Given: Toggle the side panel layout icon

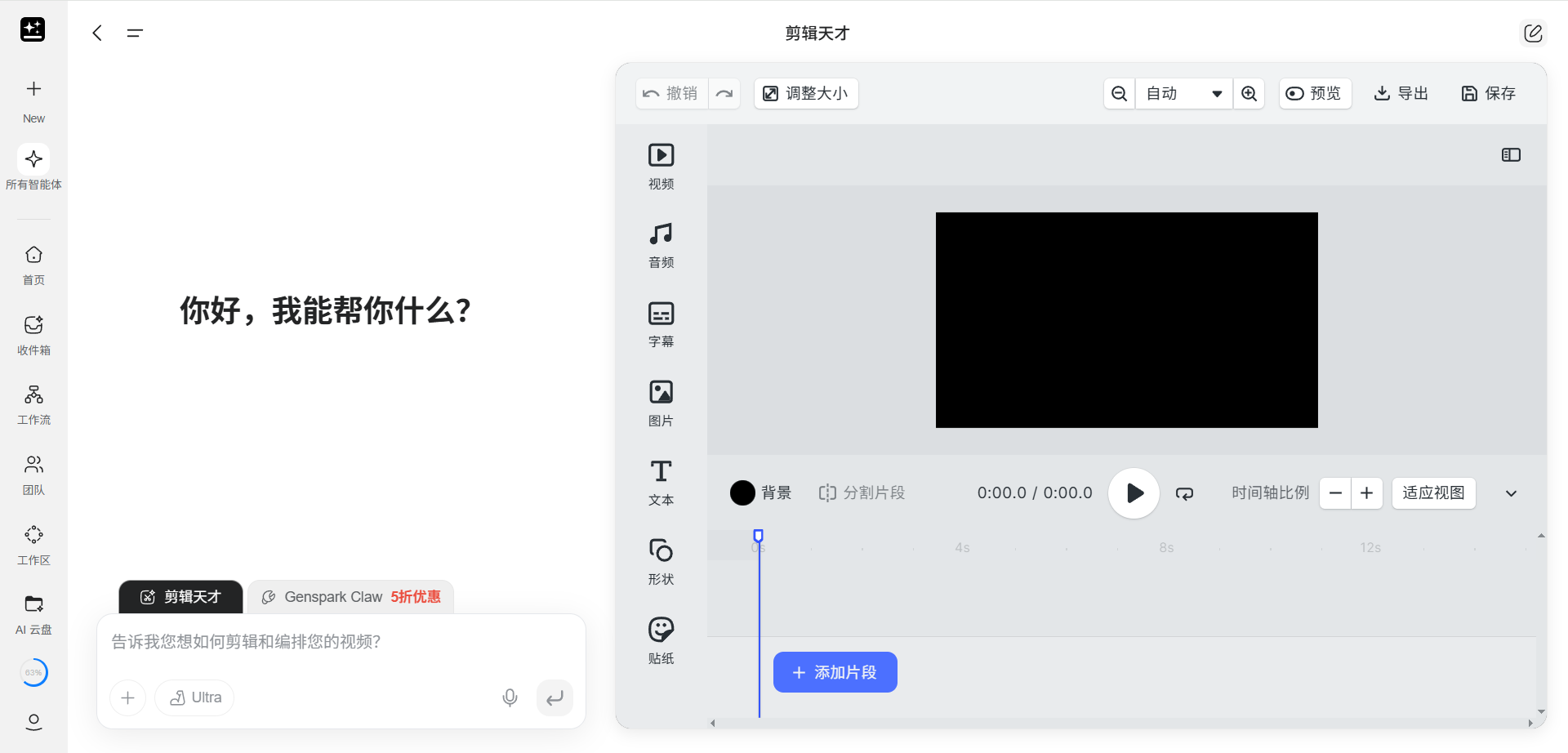Looking at the screenshot, I should [1511, 155].
